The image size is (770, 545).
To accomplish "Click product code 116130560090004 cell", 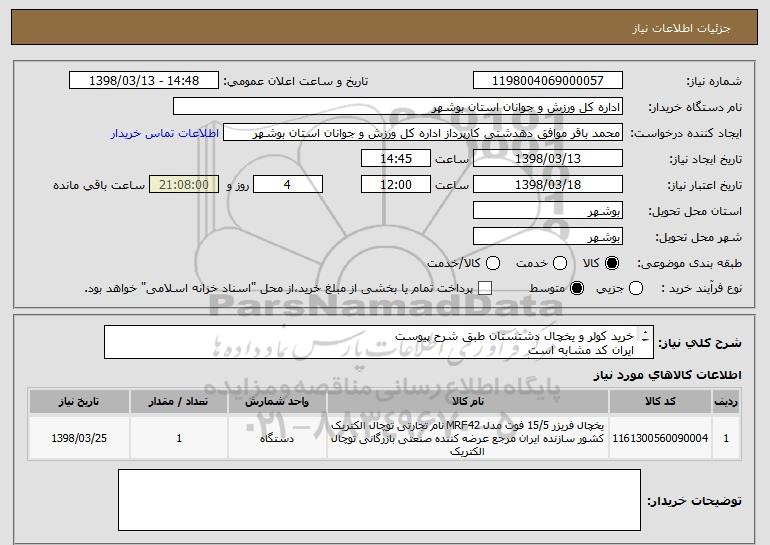I will [660, 438].
